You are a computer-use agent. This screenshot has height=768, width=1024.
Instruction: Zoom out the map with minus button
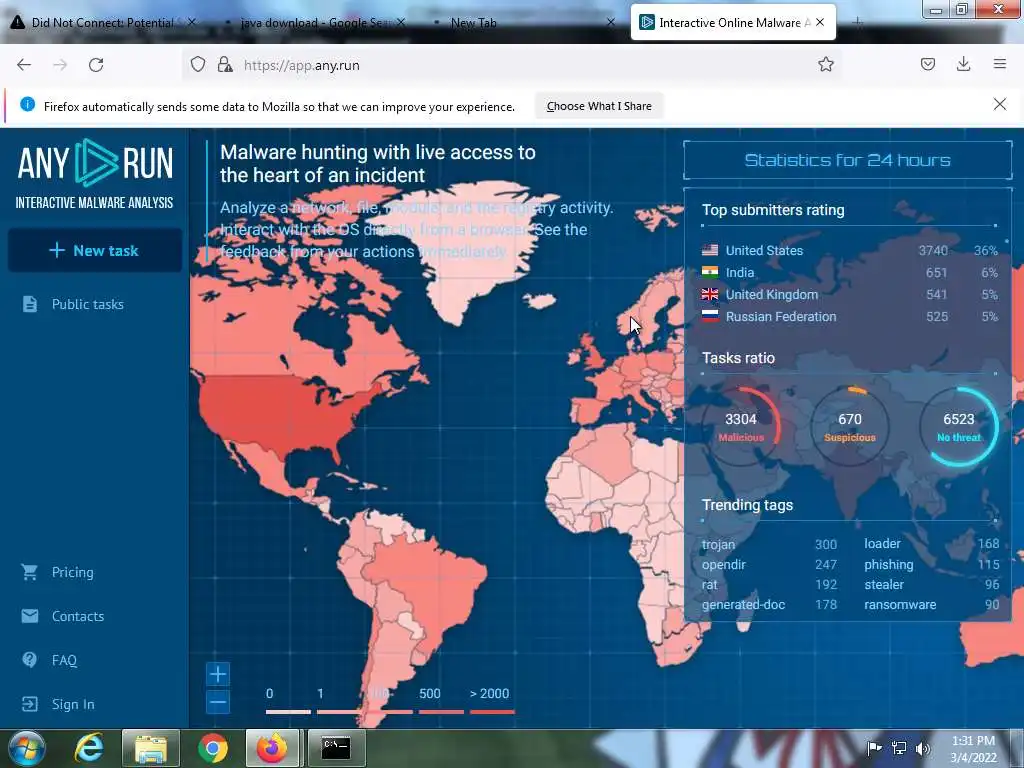click(218, 702)
